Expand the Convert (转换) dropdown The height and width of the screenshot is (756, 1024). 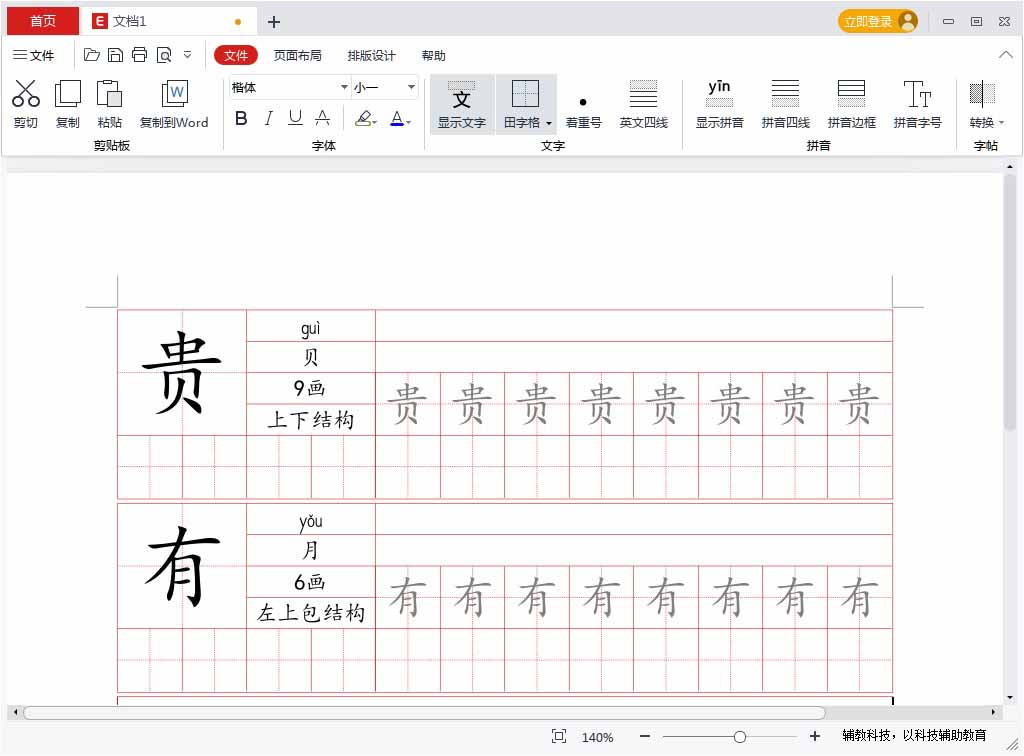(x=1001, y=123)
